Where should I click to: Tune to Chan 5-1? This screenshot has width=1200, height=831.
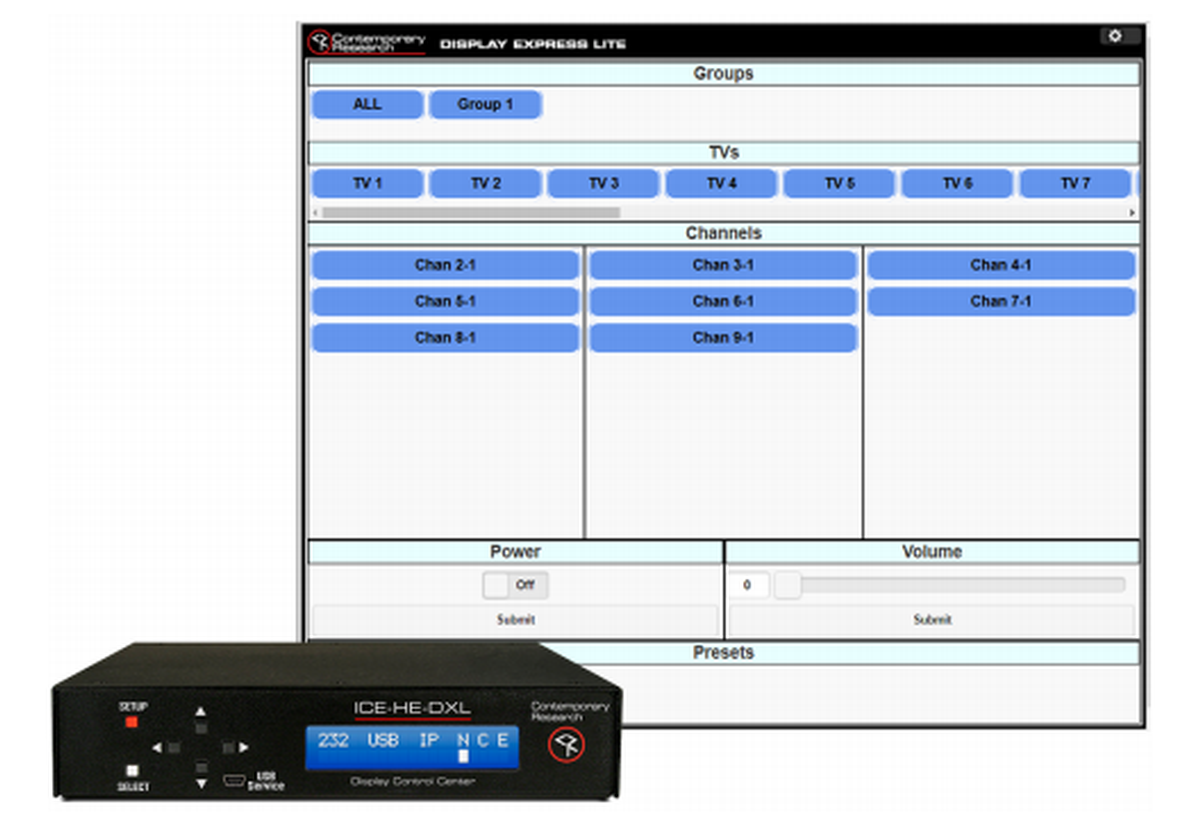pos(446,301)
